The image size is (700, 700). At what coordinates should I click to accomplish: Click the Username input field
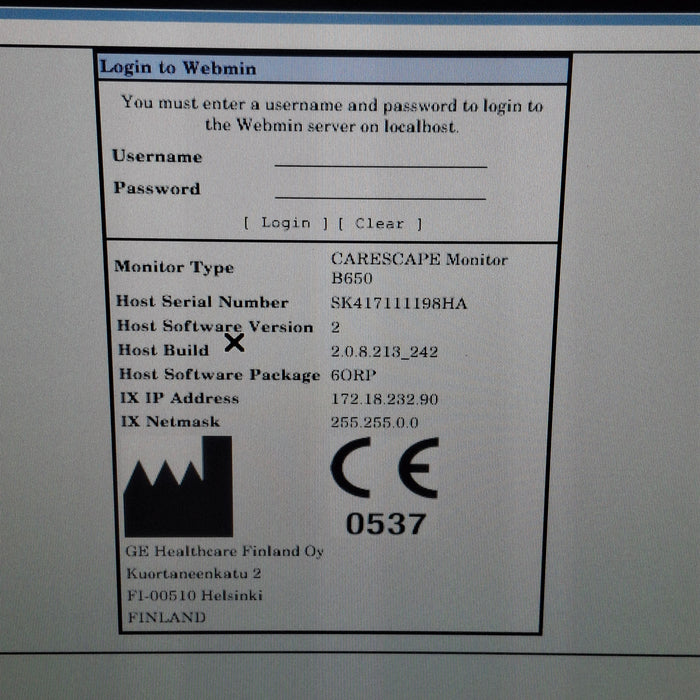pyautogui.click(x=380, y=158)
